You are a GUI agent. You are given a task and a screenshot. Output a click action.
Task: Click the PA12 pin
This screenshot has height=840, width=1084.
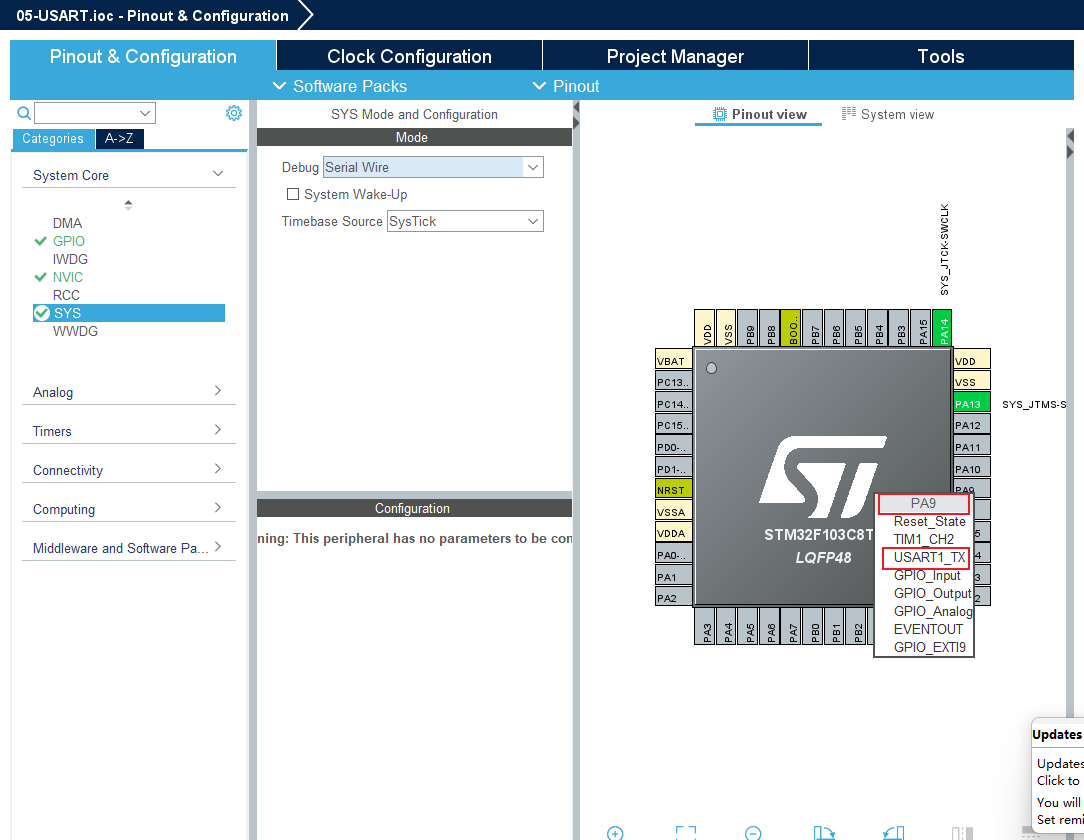(x=971, y=425)
